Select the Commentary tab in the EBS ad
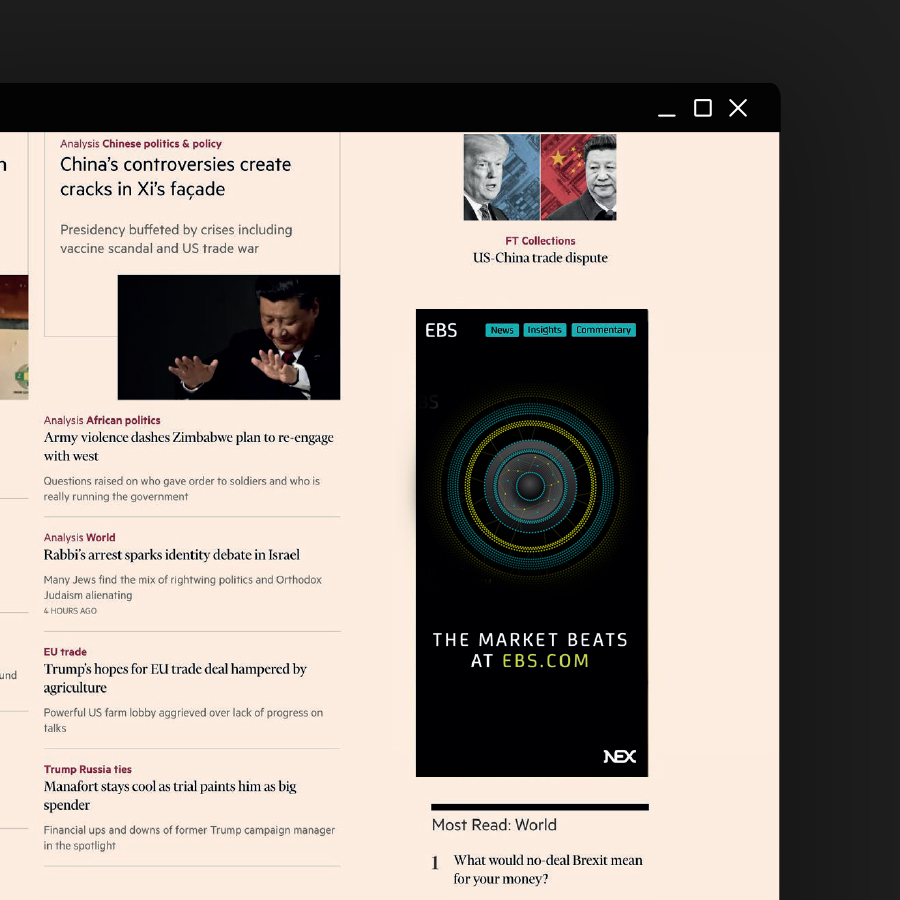 tap(603, 329)
